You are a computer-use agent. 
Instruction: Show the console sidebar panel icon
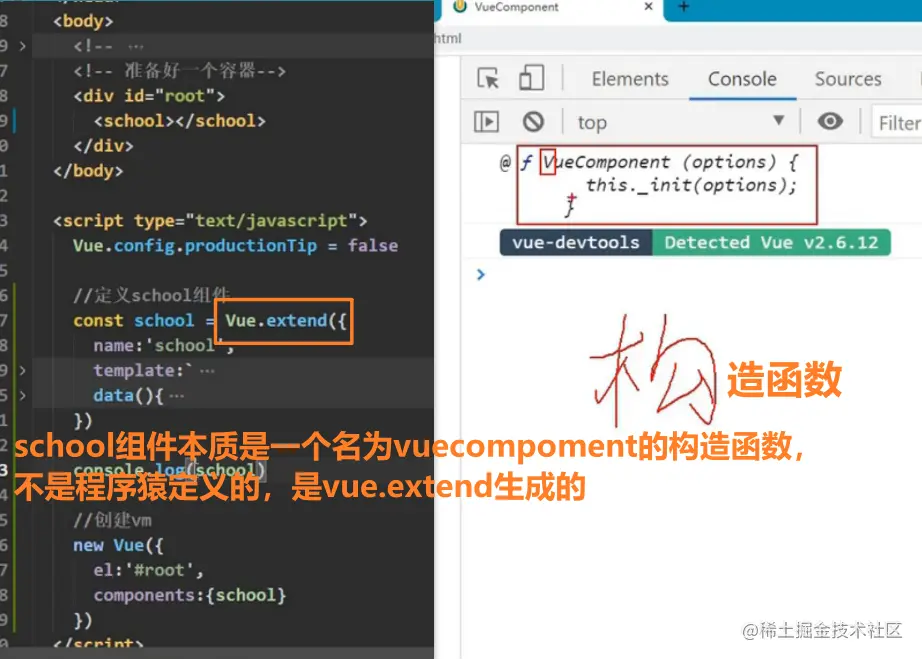click(486, 122)
